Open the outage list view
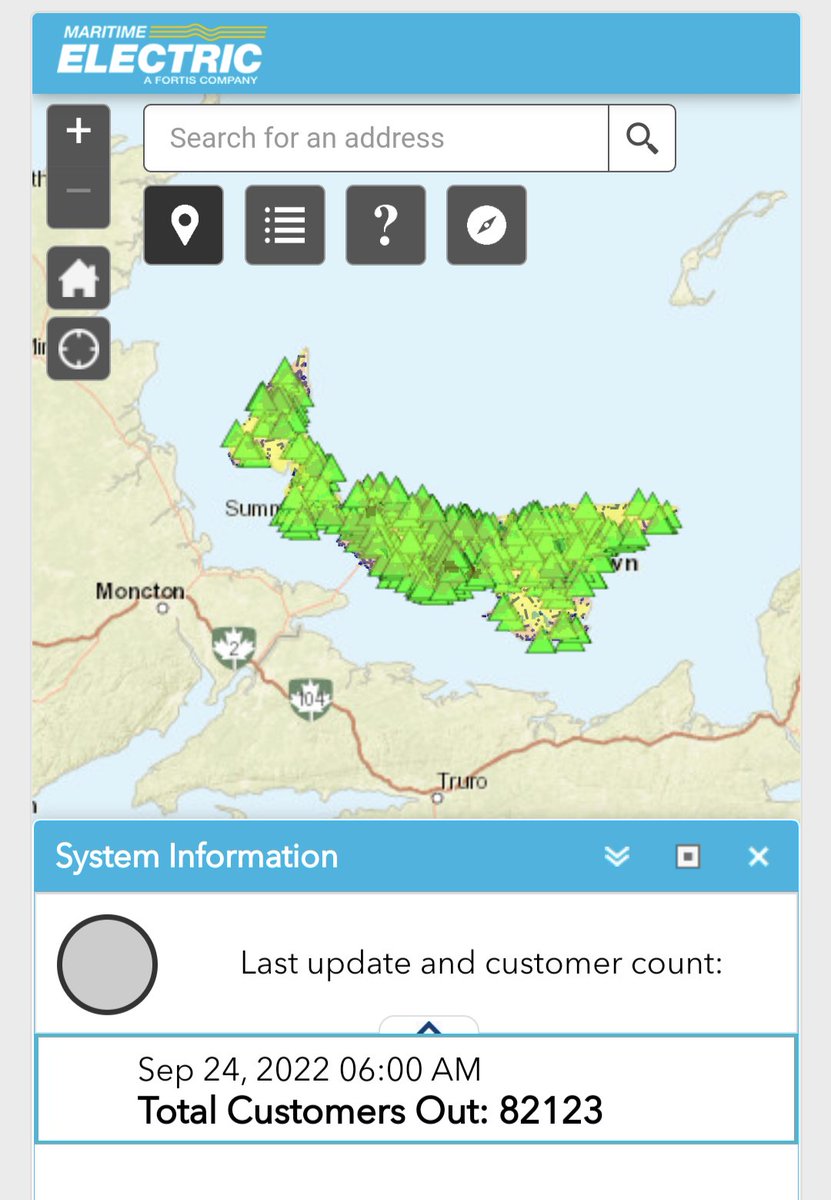Screen dimensions: 831x1200 pyautogui.click(x=284, y=225)
